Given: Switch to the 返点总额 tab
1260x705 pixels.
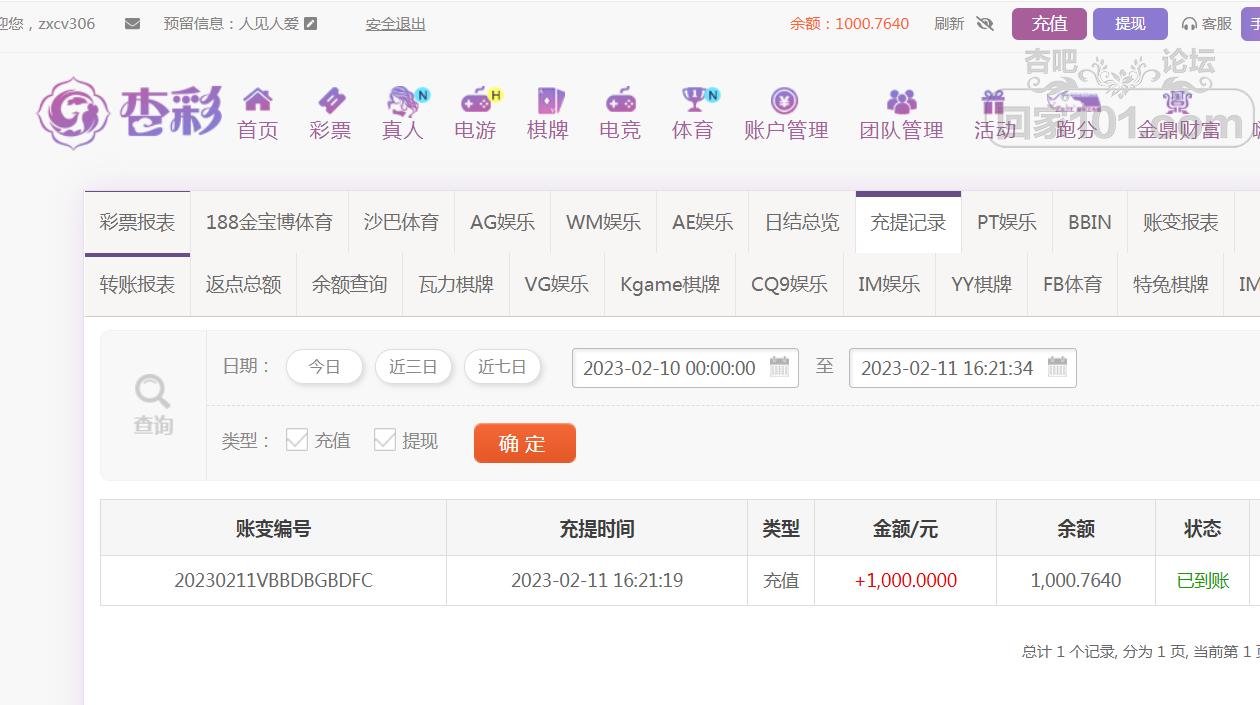Looking at the screenshot, I should tap(243, 285).
